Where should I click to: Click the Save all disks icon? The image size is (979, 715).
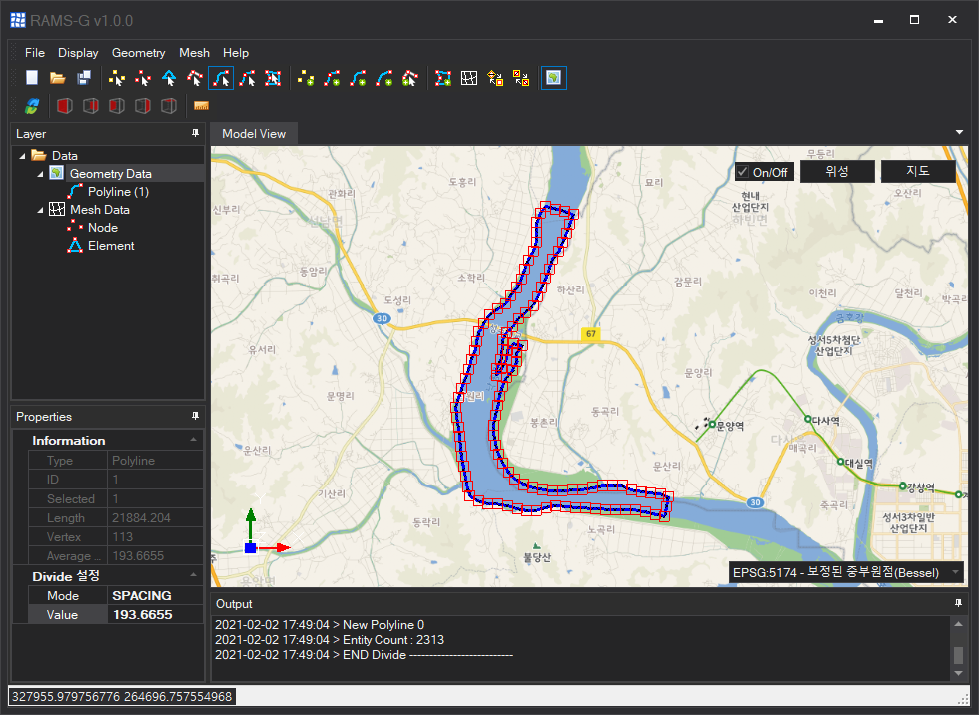click(84, 78)
